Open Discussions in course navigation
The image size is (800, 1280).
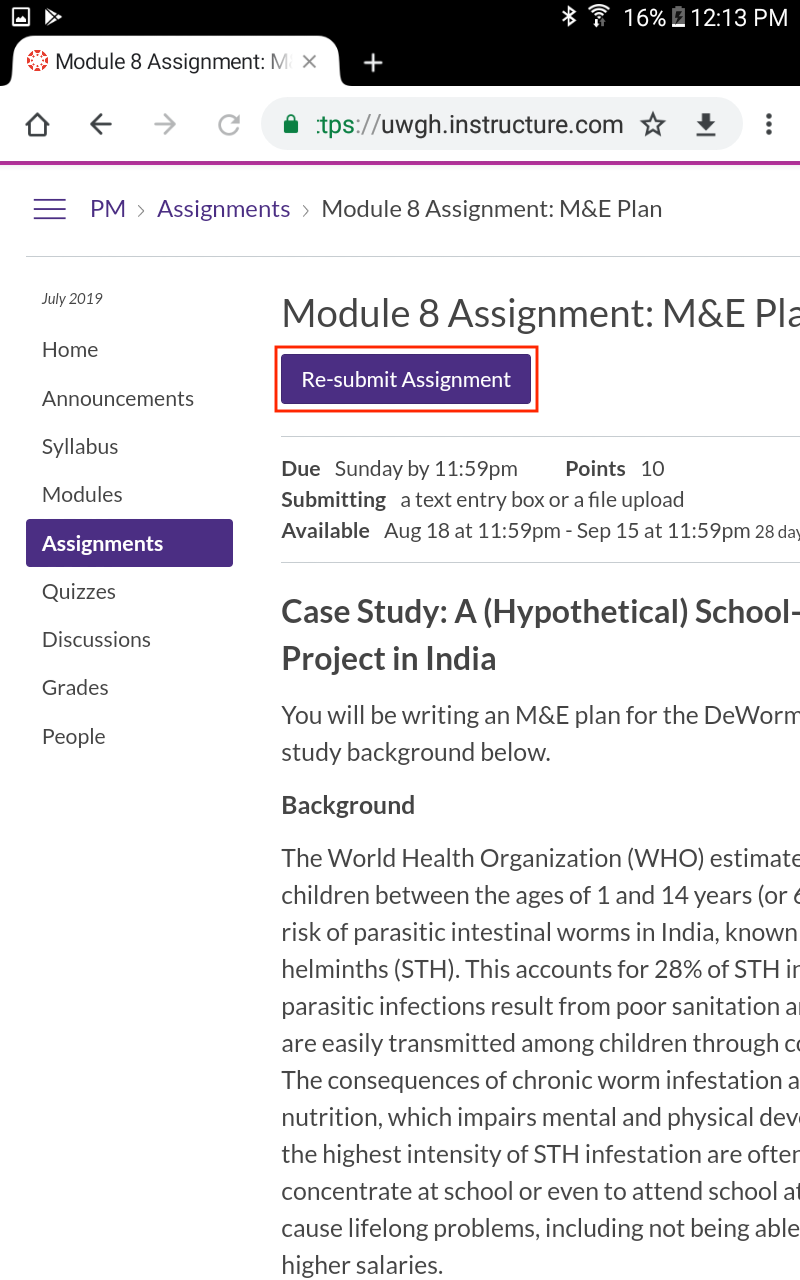tap(96, 640)
